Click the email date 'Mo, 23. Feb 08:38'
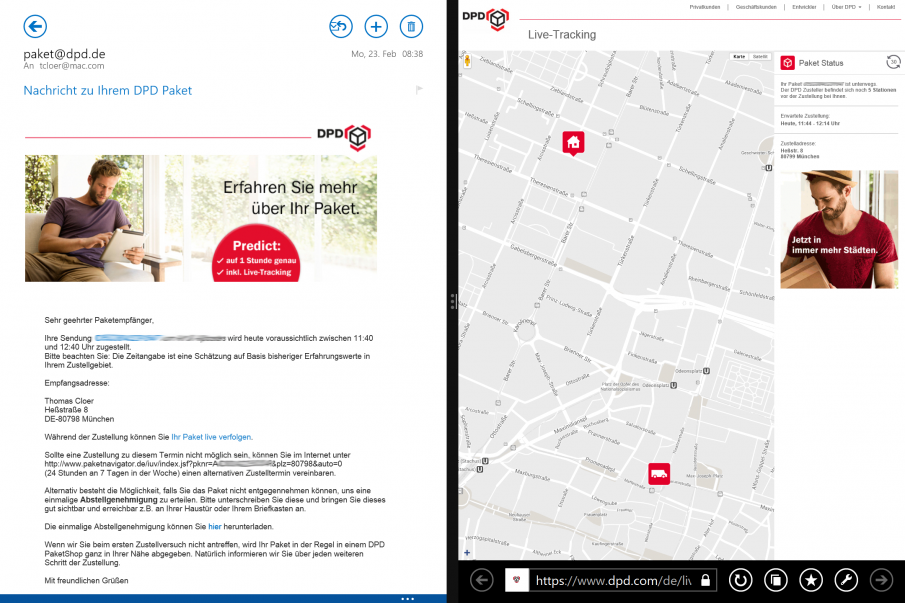Viewport: 905px width, 603px height. 387,54
